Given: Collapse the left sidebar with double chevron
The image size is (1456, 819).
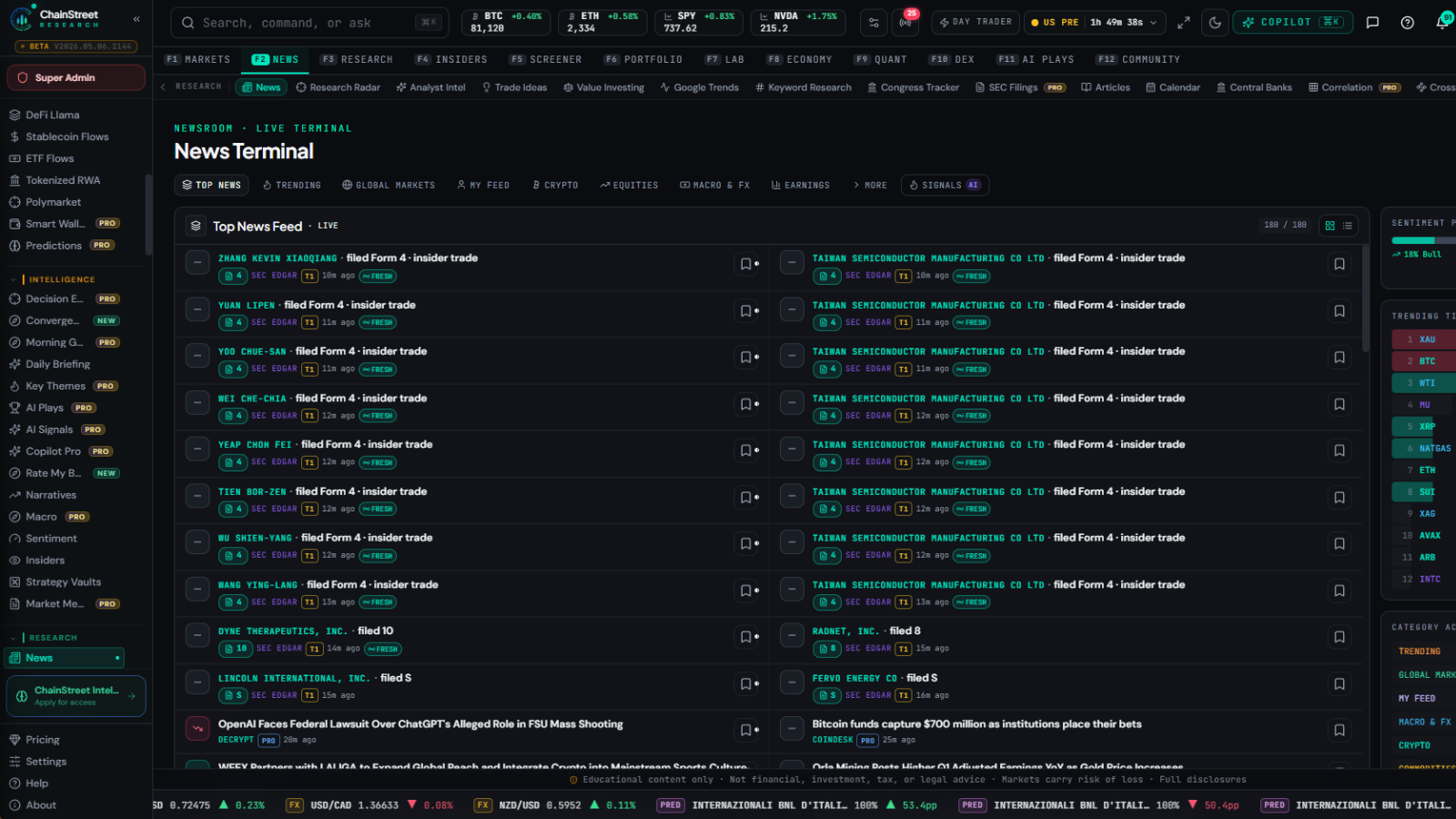Looking at the screenshot, I should (x=136, y=18).
